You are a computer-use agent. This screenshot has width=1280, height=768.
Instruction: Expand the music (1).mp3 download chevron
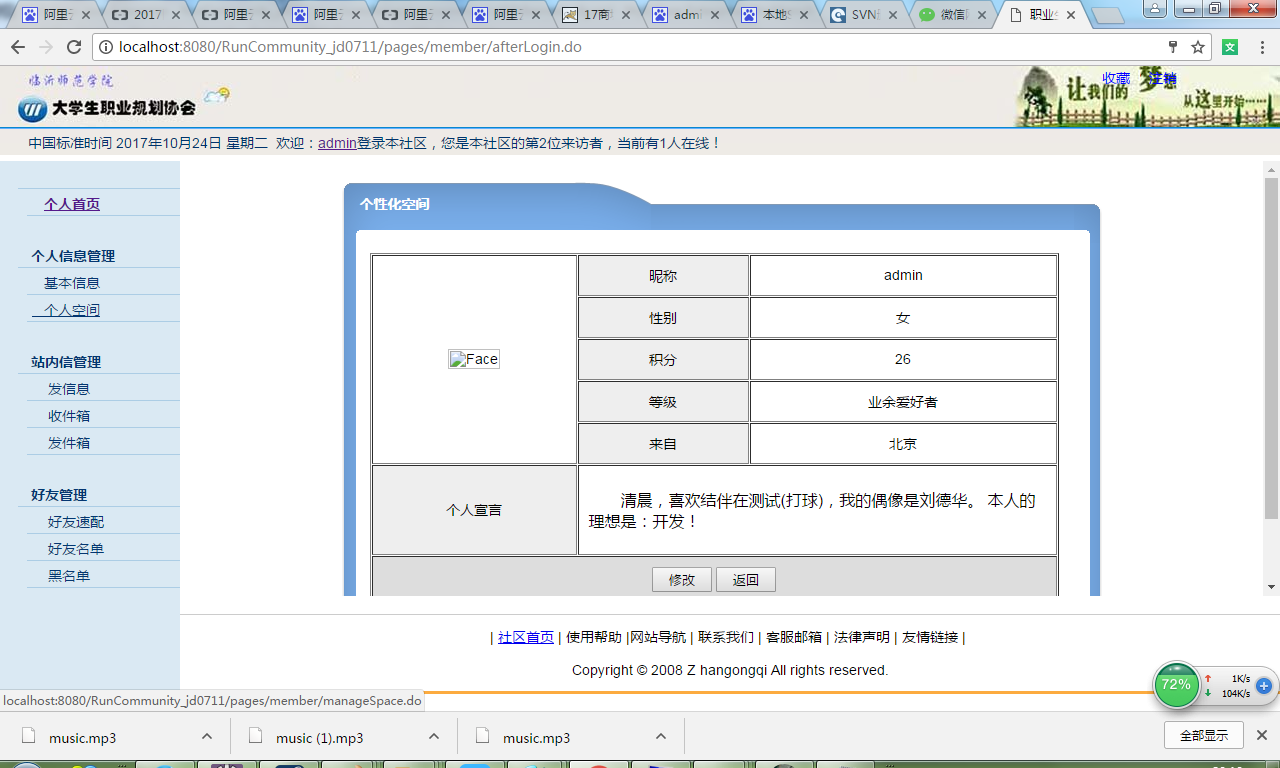pos(433,735)
